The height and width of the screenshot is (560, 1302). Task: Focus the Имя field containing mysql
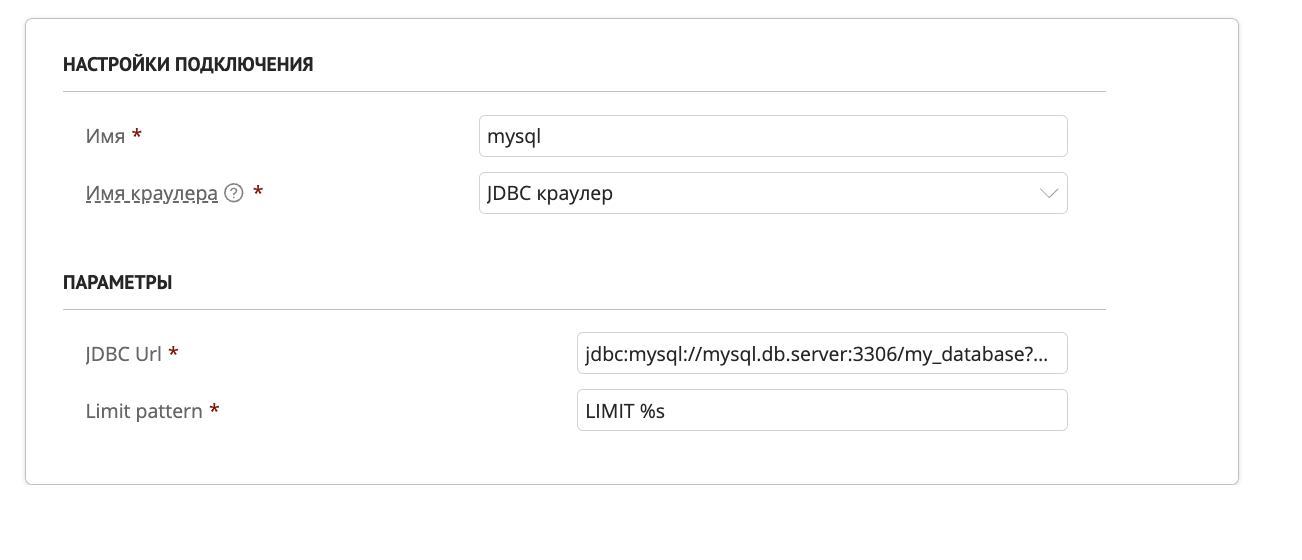click(x=772, y=136)
